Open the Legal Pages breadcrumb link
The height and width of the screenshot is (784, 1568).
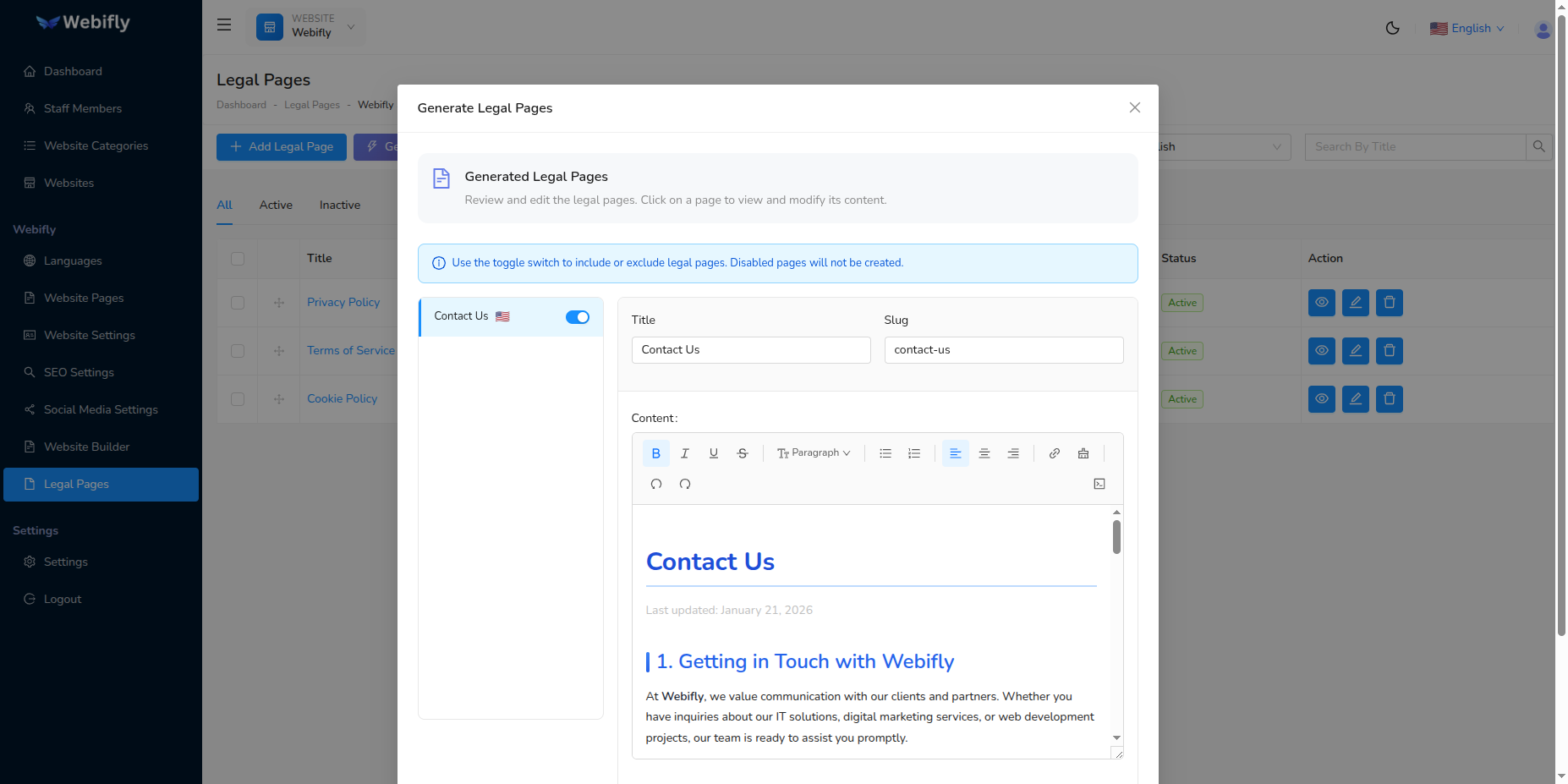312,104
